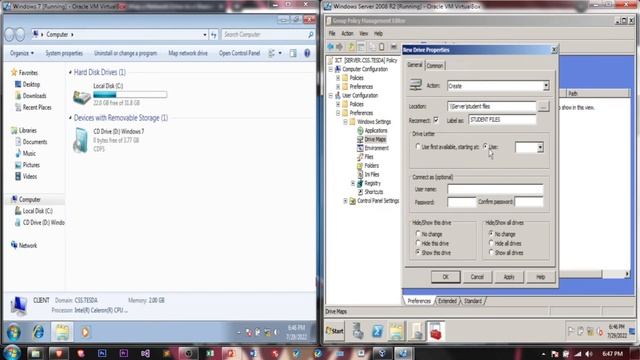Switch to the Extended tab
Viewport: 640px width, 360px height.
447,301
